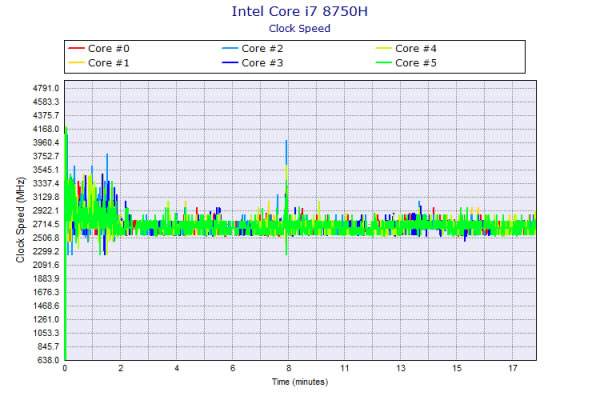This screenshot has width=600, height=400.
Task: Click the yellow Core #1 legend line
Action: point(76,63)
